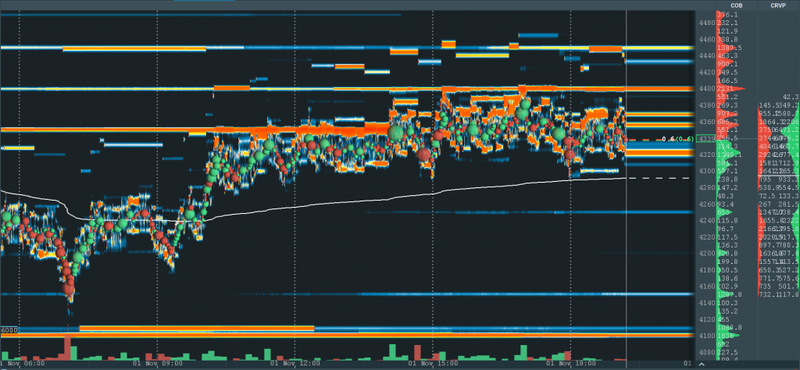The height and width of the screenshot is (370, 800).
Task: Click the 01 Nov 15:00 time label
Action: [x=433, y=363]
